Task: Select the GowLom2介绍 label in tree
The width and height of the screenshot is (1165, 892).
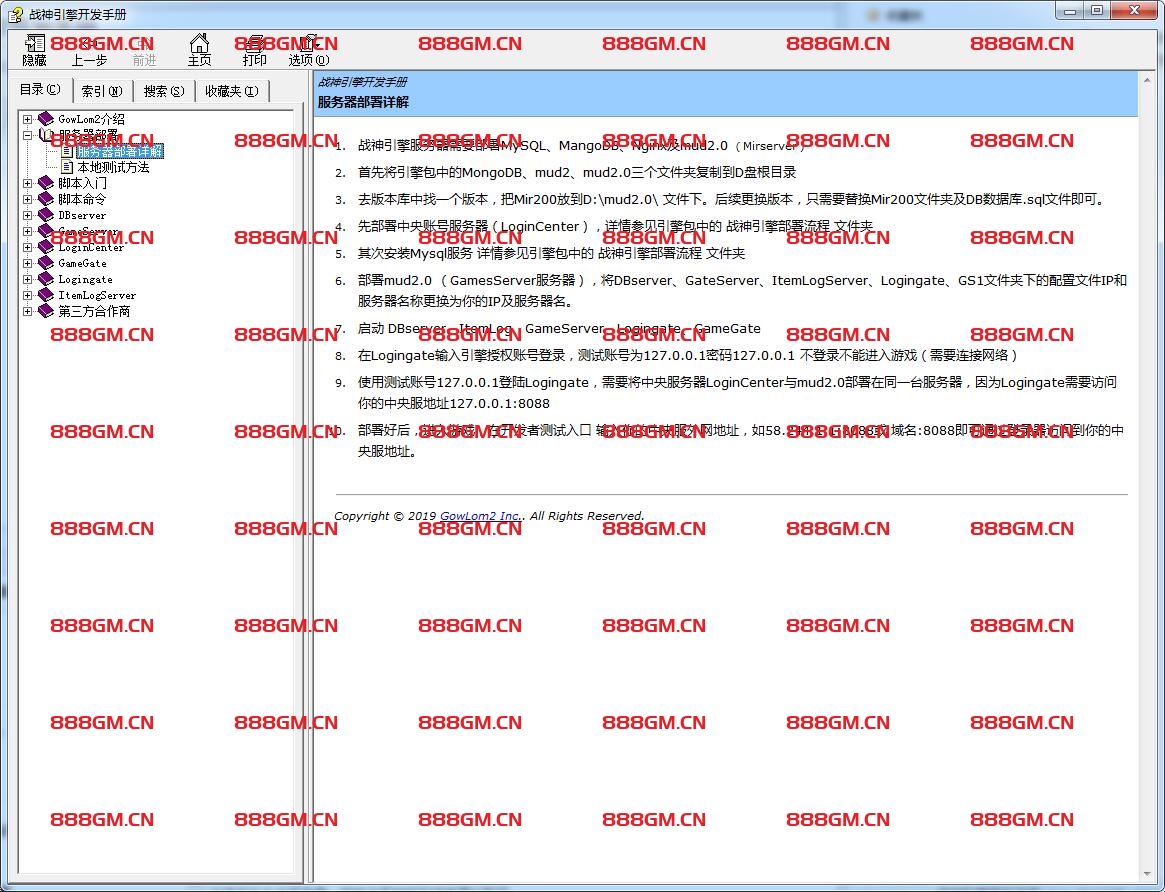Action: coord(91,119)
